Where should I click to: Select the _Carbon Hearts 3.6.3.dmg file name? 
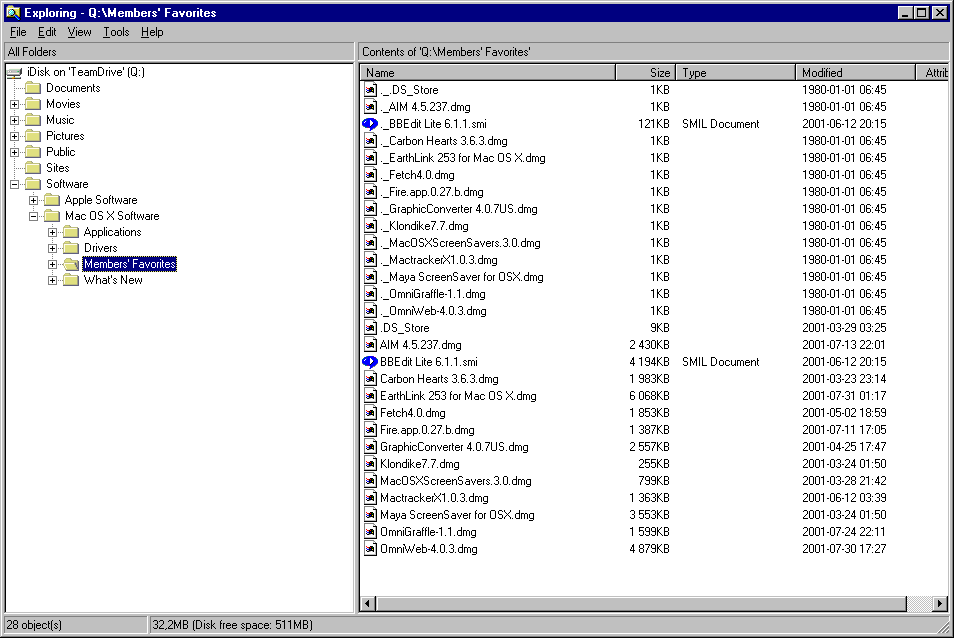point(444,141)
